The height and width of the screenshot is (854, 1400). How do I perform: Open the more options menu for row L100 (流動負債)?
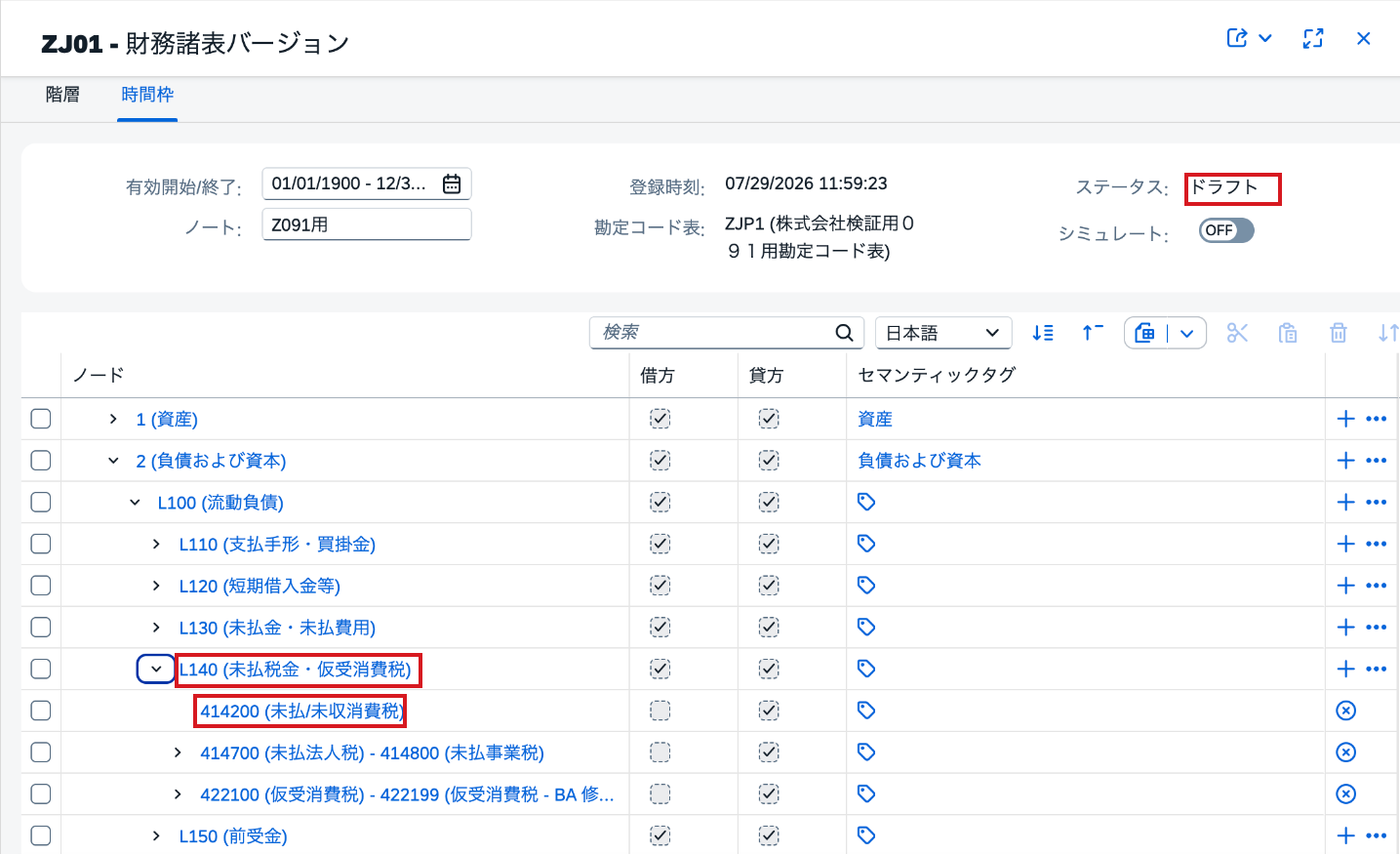coord(1377,502)
